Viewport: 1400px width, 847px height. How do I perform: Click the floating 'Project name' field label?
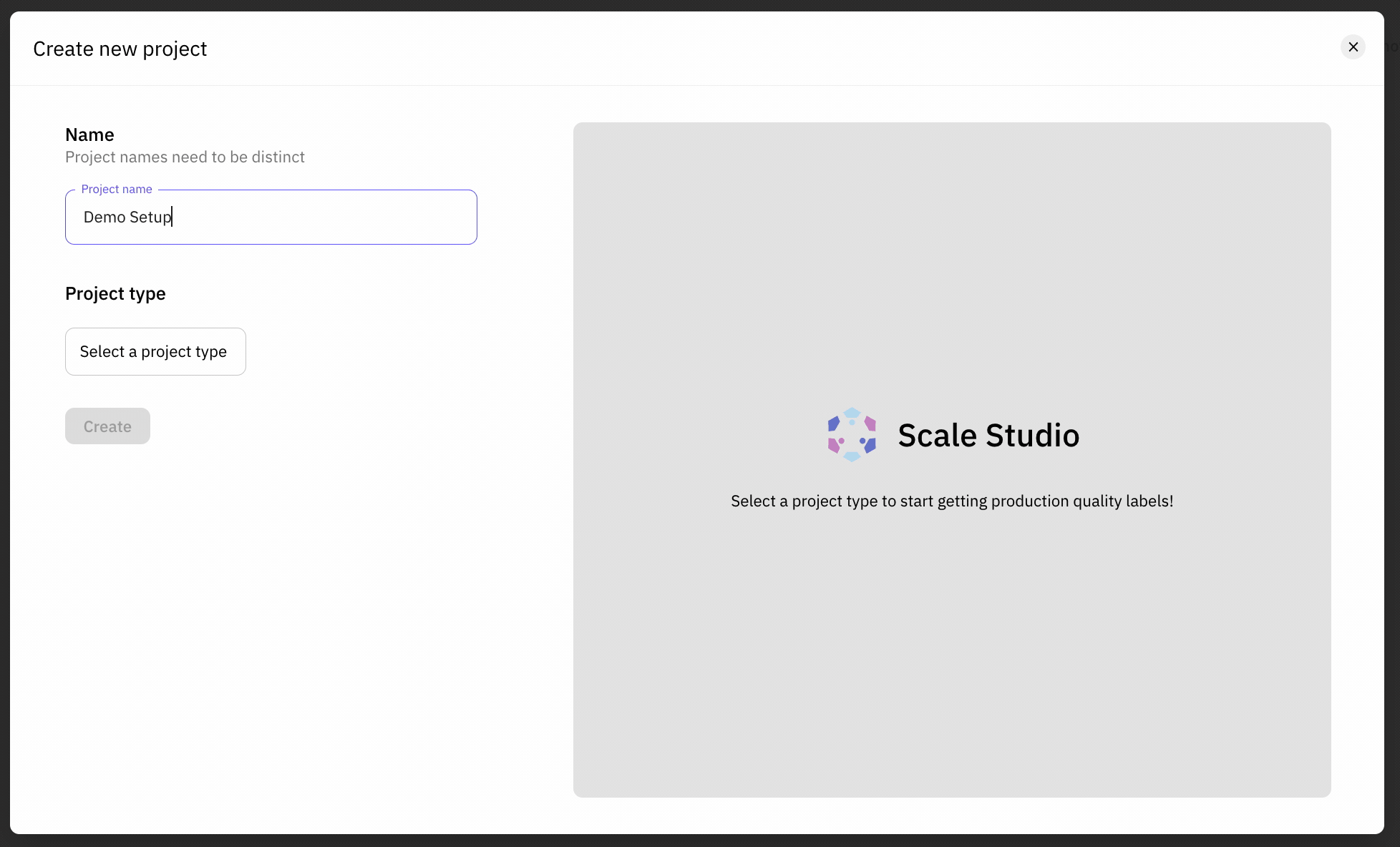coord(117,189)
